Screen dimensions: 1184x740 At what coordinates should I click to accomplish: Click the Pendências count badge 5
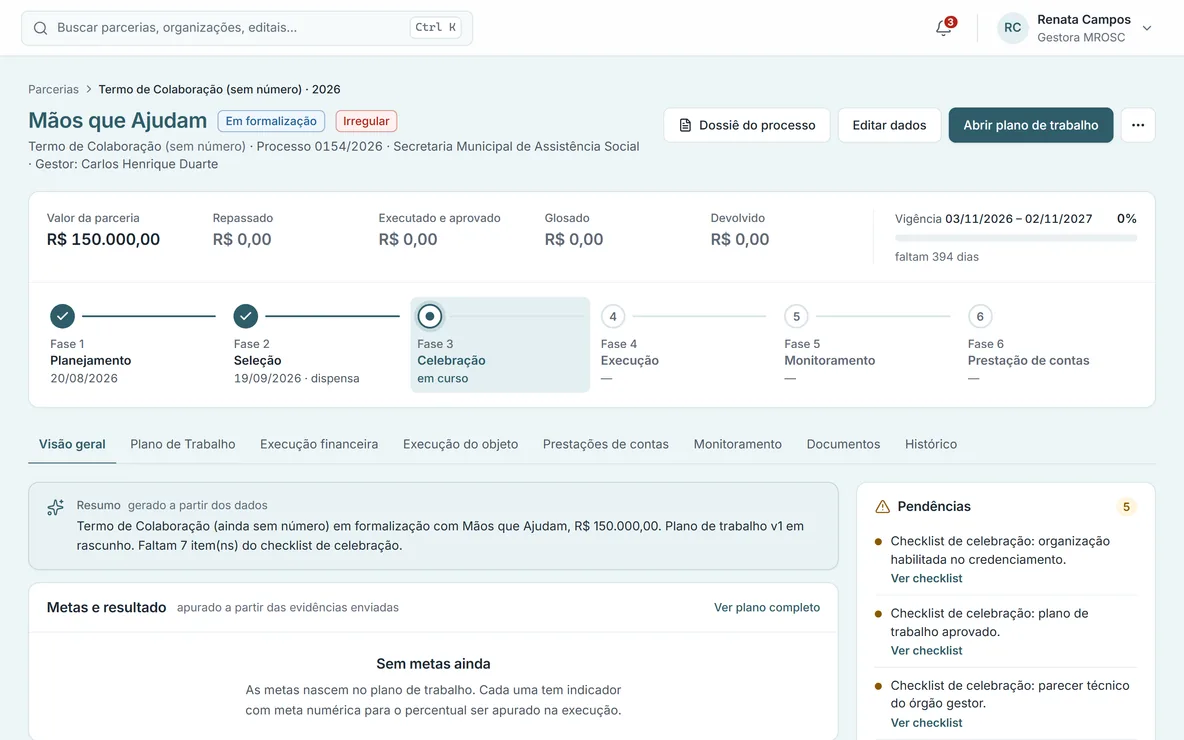pyautogui.click(x=1126, y=507)
